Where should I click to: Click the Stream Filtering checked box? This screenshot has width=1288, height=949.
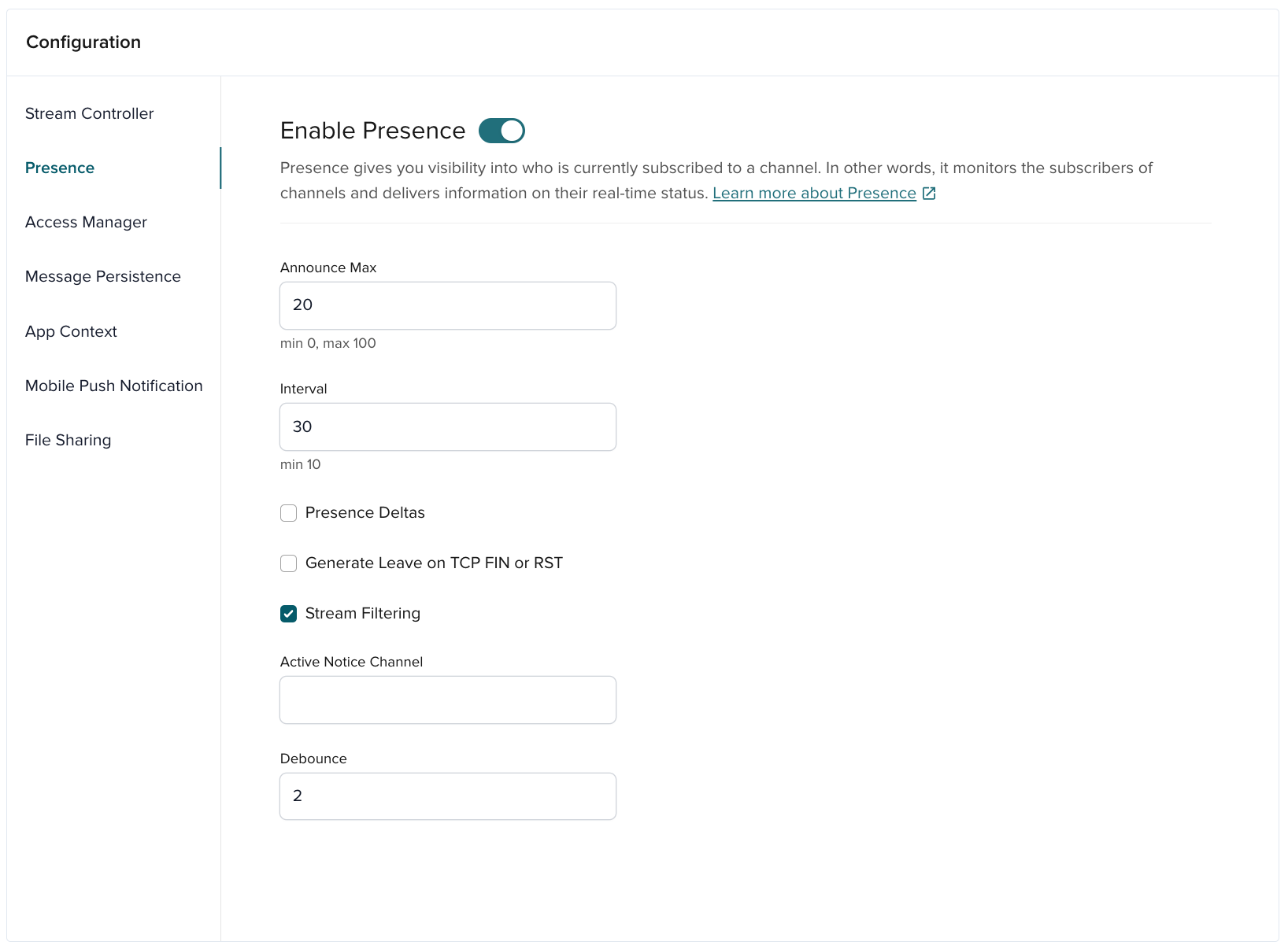coord(288,614)
